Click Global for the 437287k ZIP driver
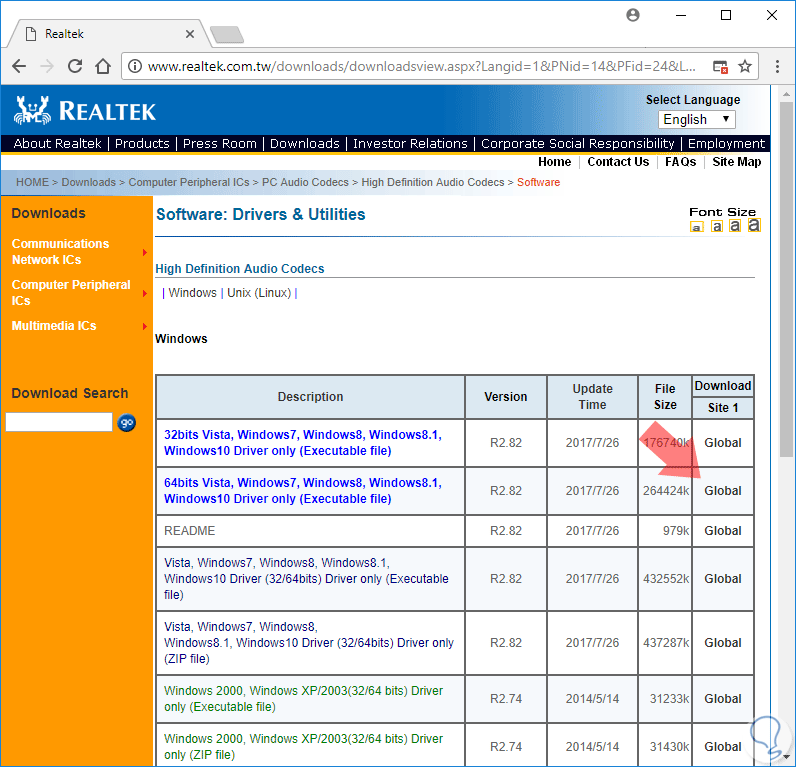796x767 pixels. 722,643
